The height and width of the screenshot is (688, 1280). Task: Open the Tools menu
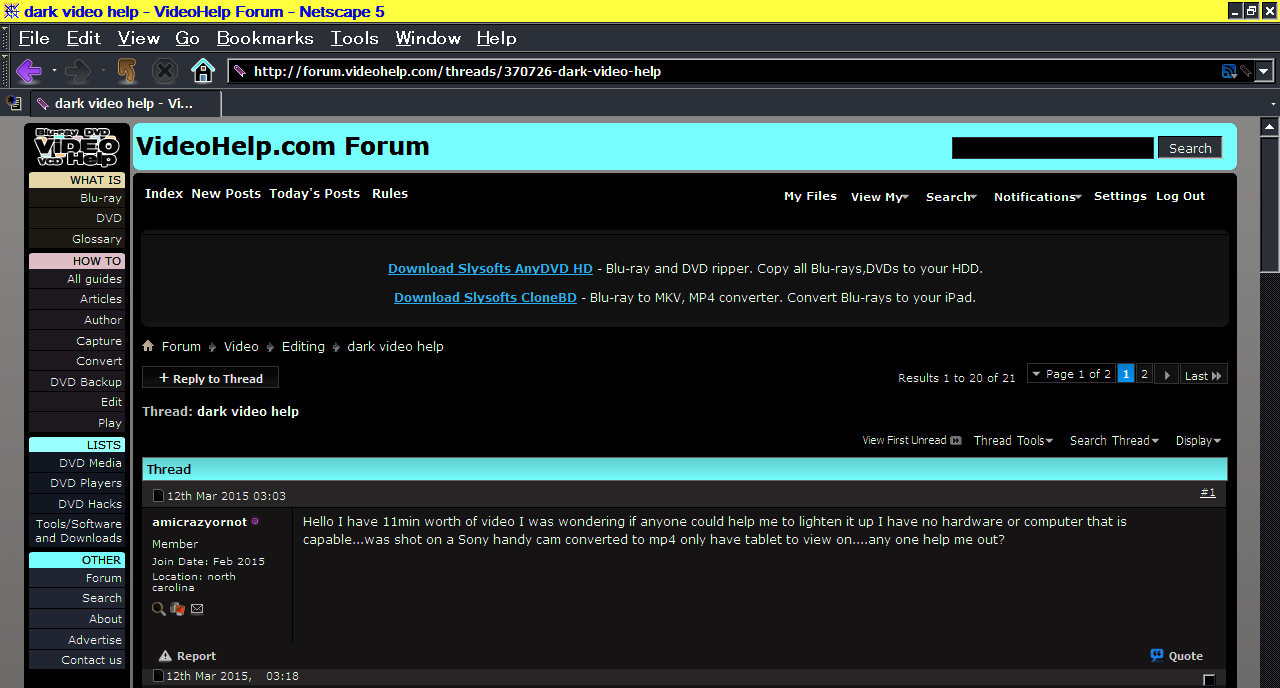point(355,38)
